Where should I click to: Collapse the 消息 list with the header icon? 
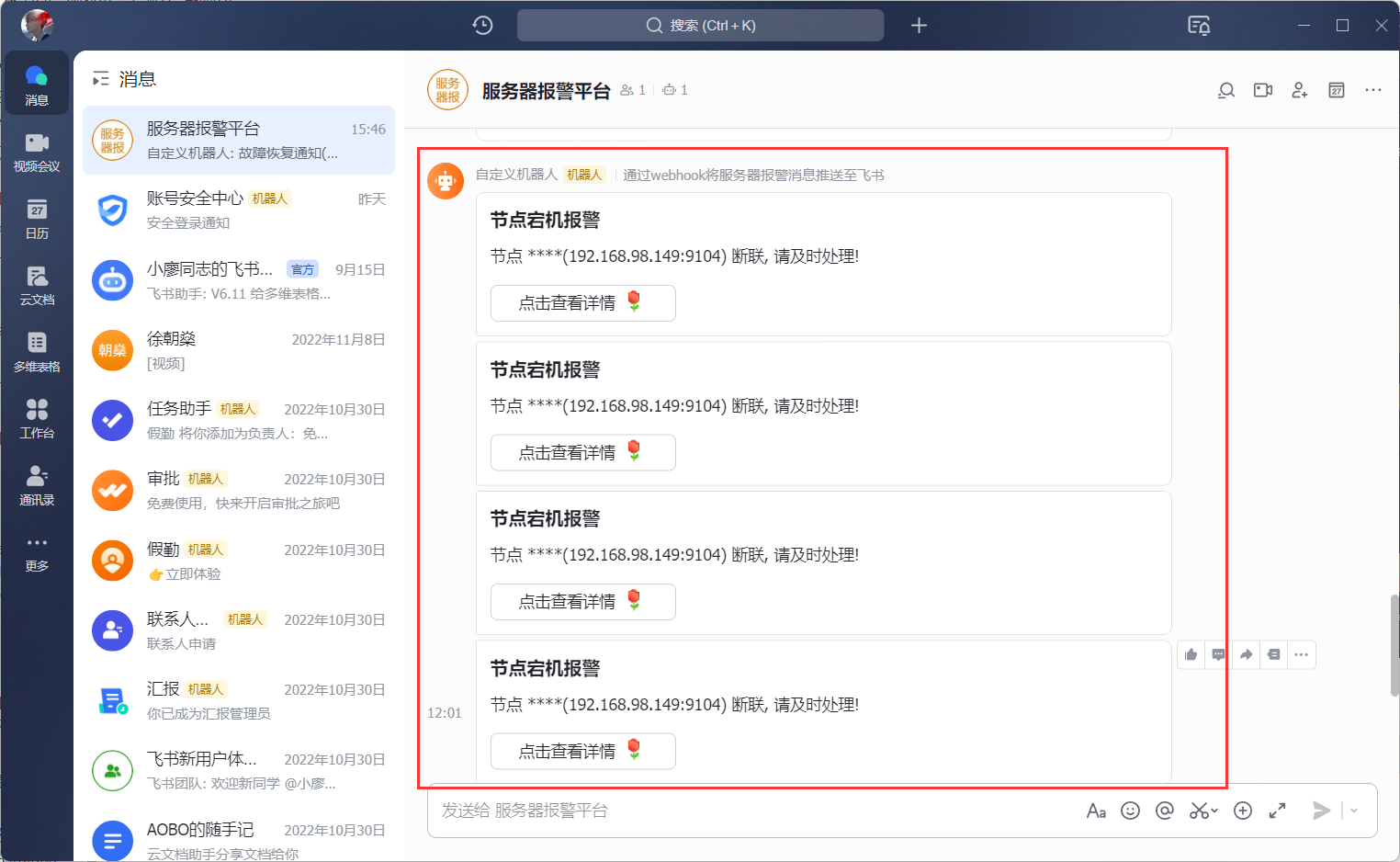tap(100, 80)
